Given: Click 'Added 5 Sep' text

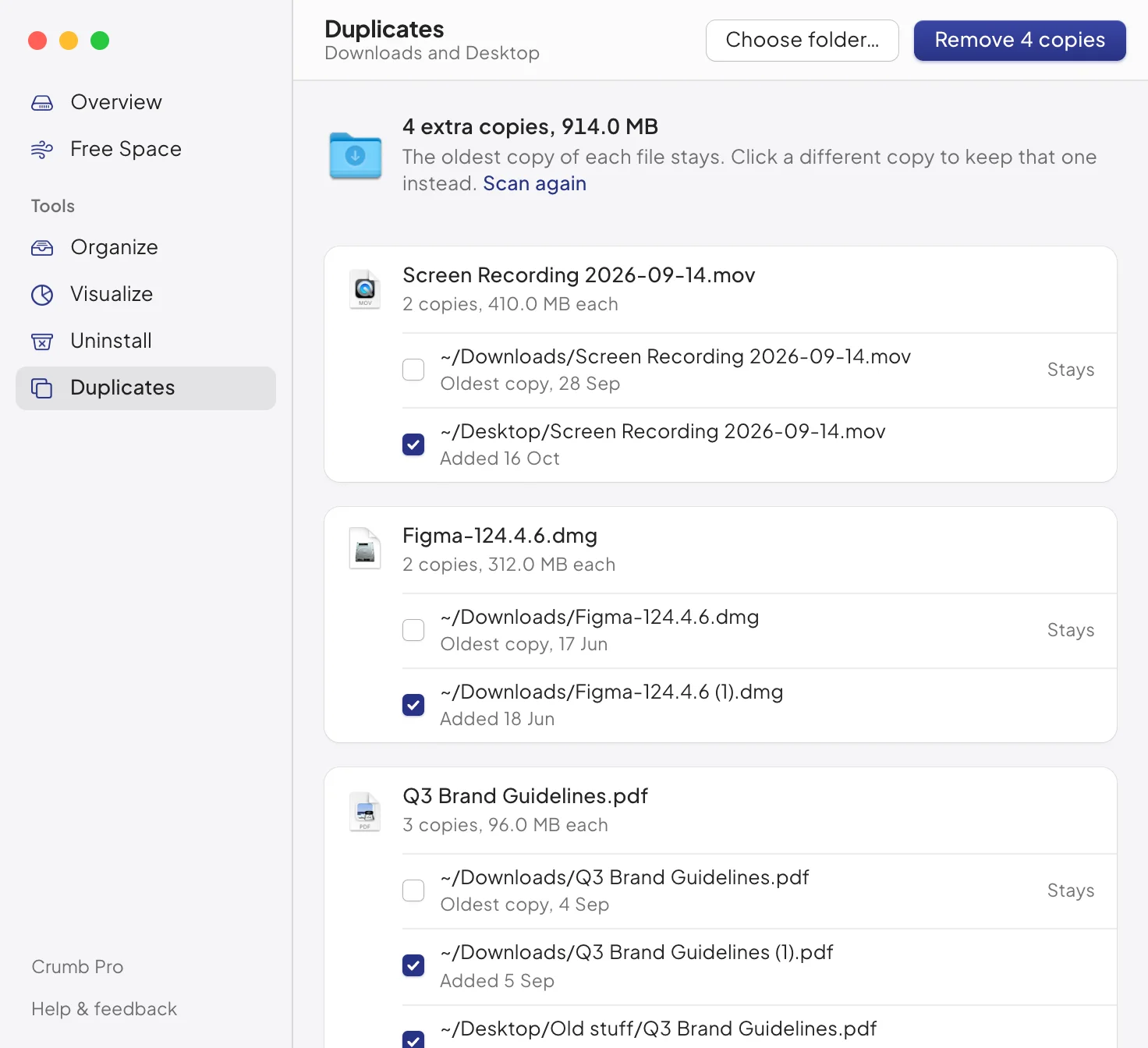Looking at the screenshot, I should pos(498,981).
